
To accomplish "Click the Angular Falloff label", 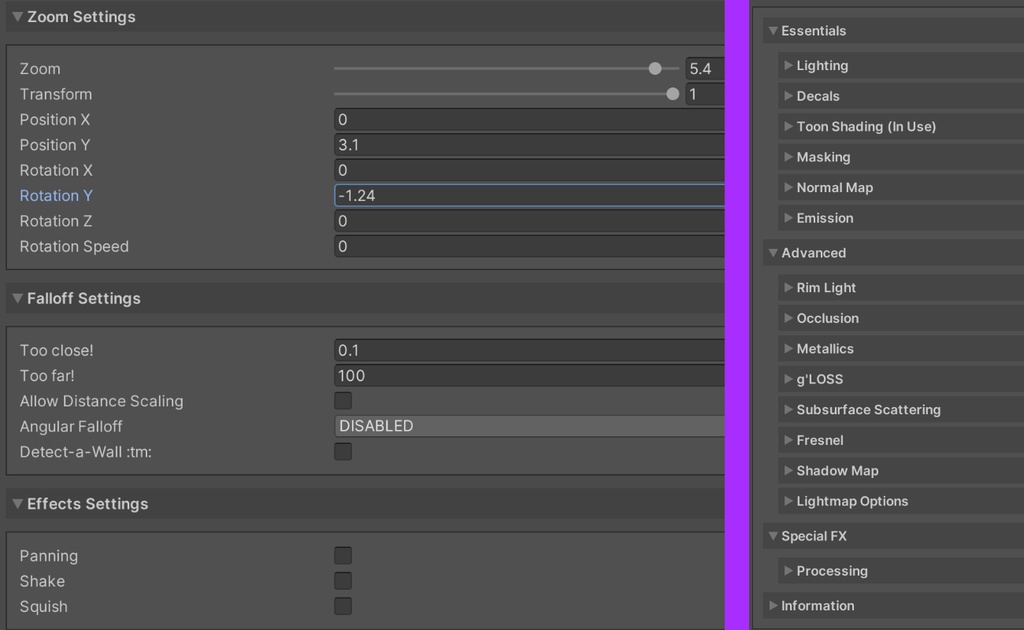I will [x=71, y=427].
